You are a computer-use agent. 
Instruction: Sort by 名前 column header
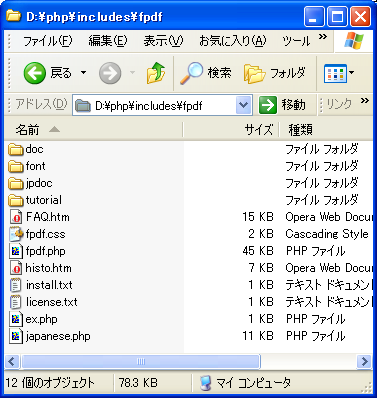(94, 130)
